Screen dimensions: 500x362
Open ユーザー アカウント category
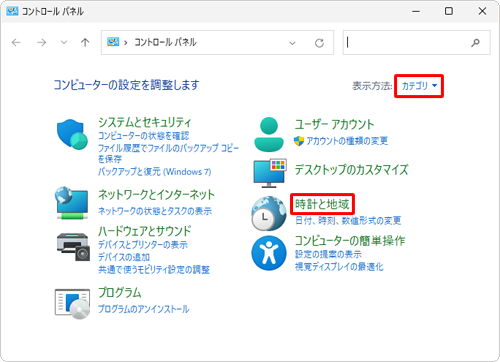tap(334, 124)
